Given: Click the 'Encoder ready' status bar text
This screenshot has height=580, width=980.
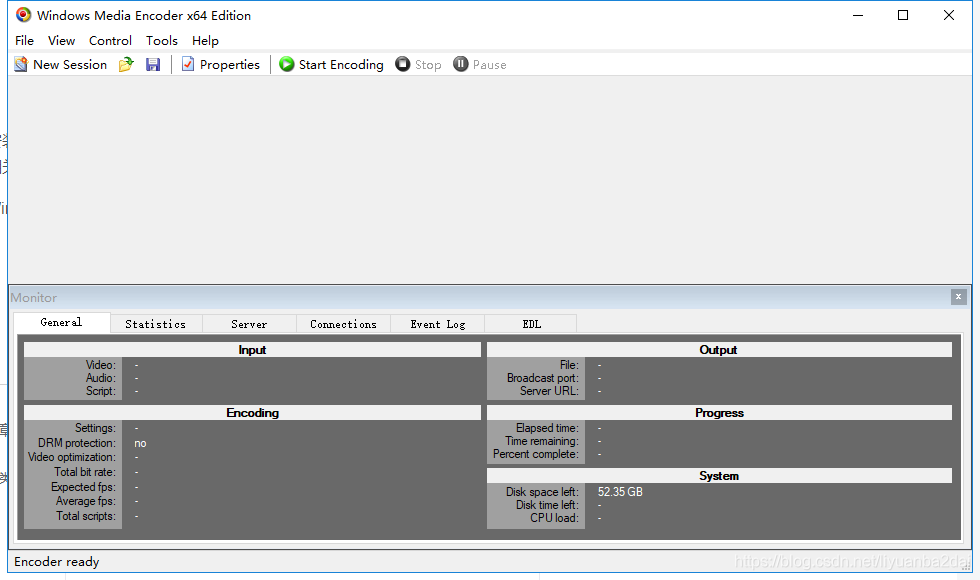Looking at the screenshot, I should (x=57, y=561).
